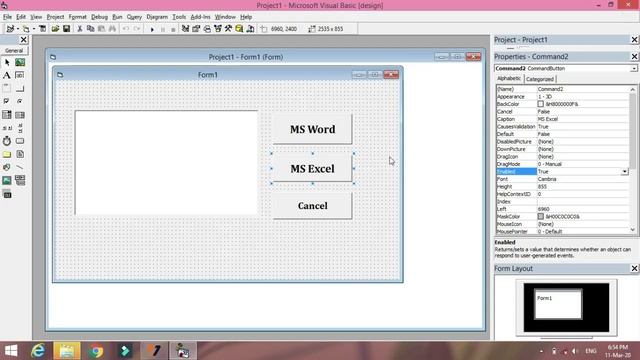The image size is (640, 360).
Task: Select the Pointer tool in the toolbox
Action: coord(7,62)
